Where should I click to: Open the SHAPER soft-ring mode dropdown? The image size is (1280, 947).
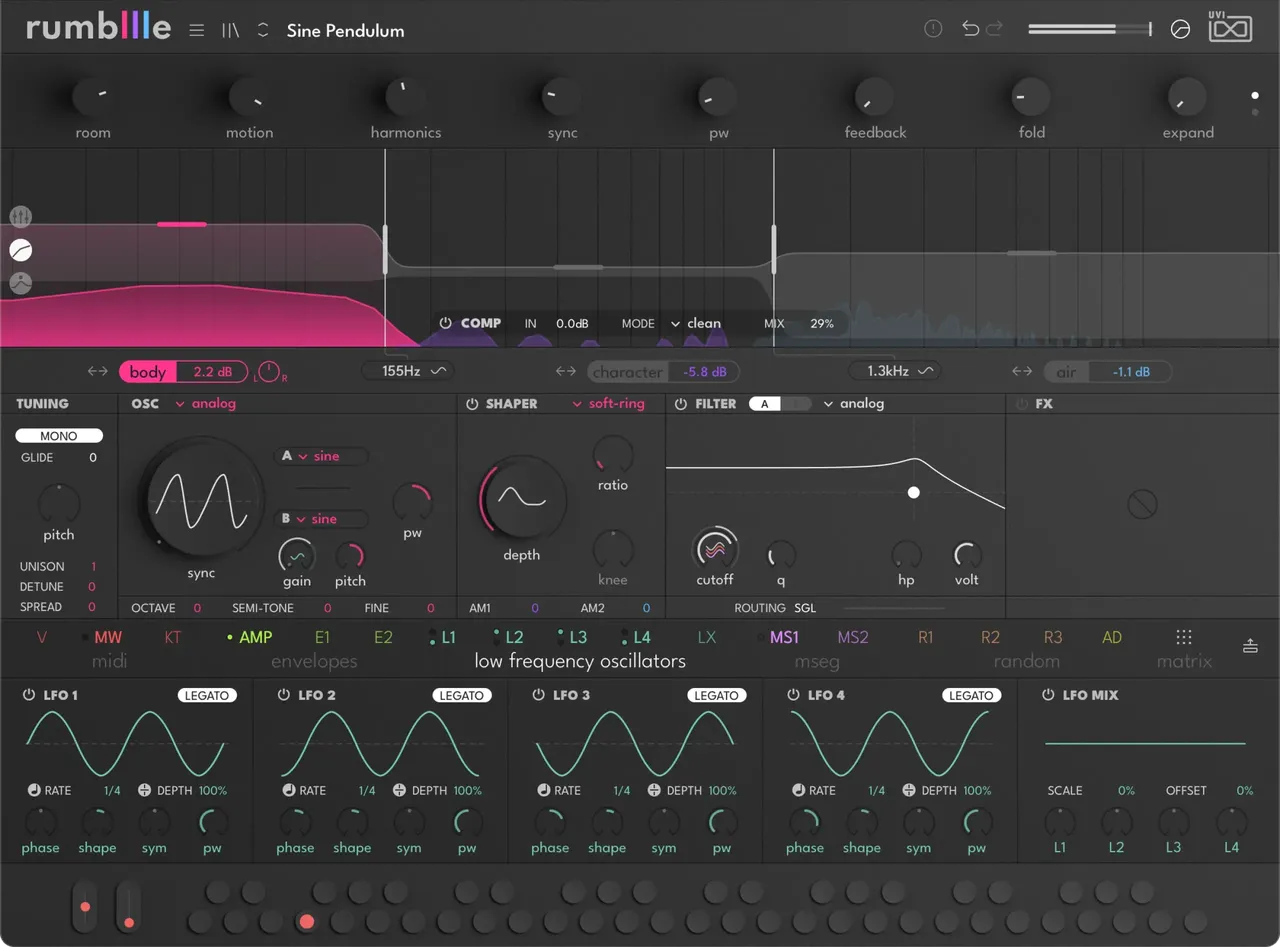tap(609, 404)
